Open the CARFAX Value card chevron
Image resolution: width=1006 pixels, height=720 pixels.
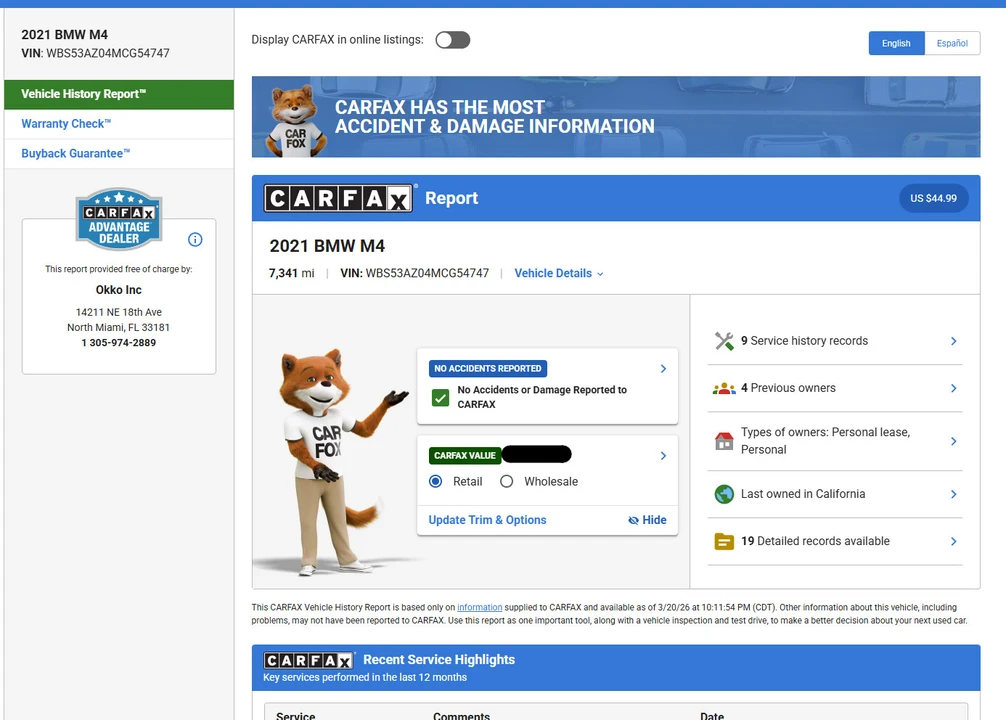click(x=663, y=456)
